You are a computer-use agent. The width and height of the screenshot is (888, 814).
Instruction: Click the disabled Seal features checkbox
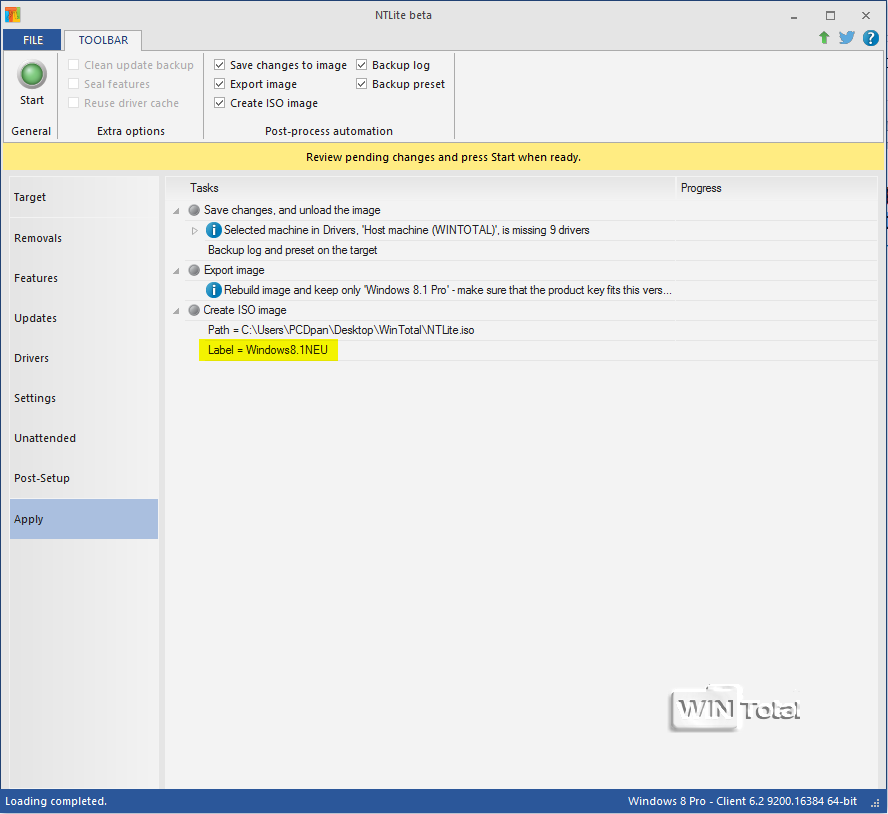coord(74,84)
